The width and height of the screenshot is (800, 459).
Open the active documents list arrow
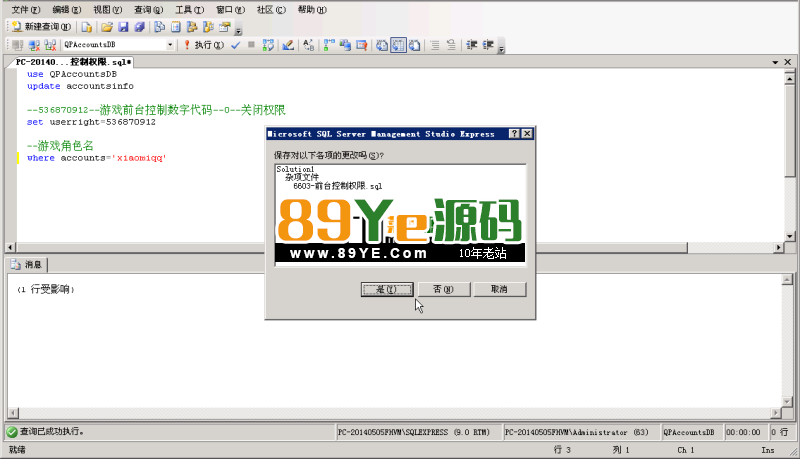click(775, 62)
